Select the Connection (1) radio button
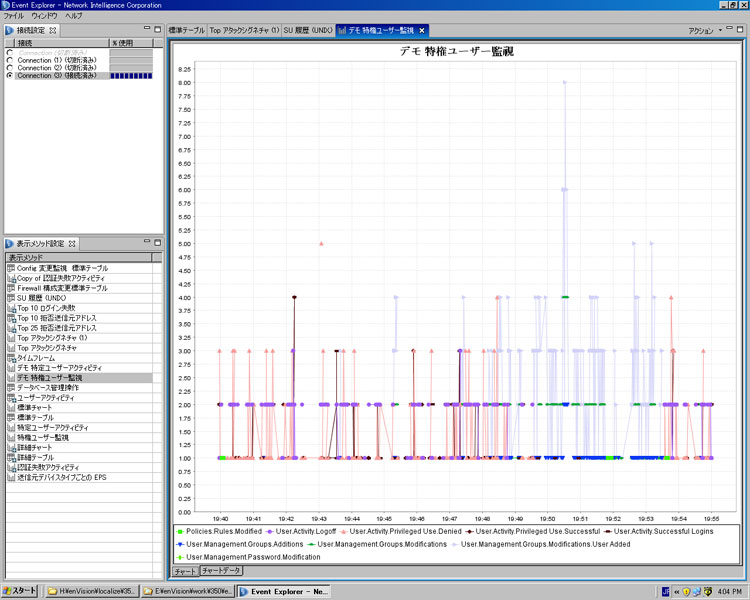750x600 pixels. pos(9,59)
